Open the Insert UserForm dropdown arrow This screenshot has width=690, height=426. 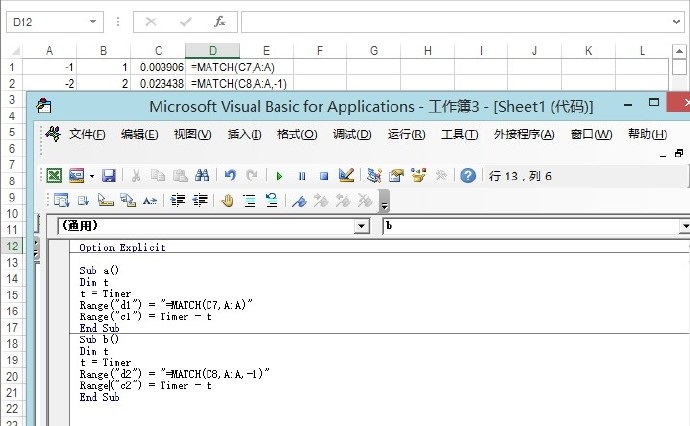pos(92,176)
